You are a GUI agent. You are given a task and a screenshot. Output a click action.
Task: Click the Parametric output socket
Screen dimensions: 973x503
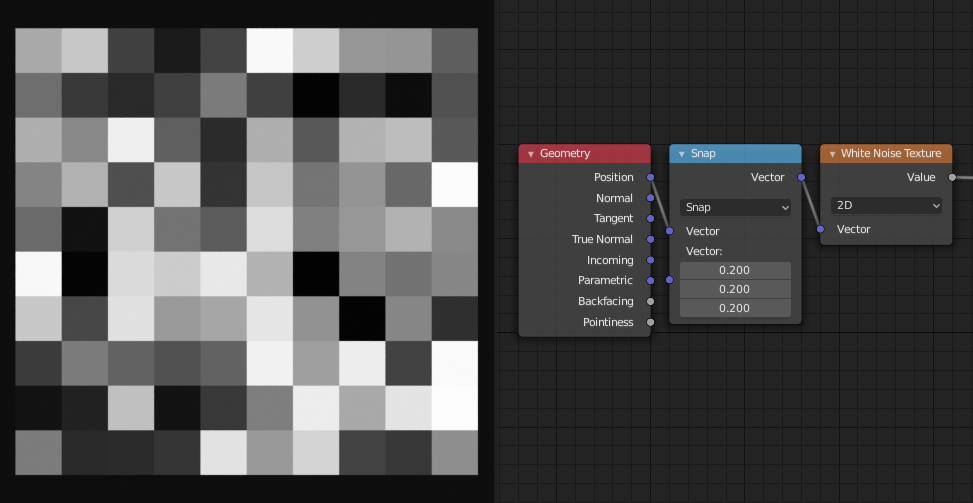coord(651,281)
